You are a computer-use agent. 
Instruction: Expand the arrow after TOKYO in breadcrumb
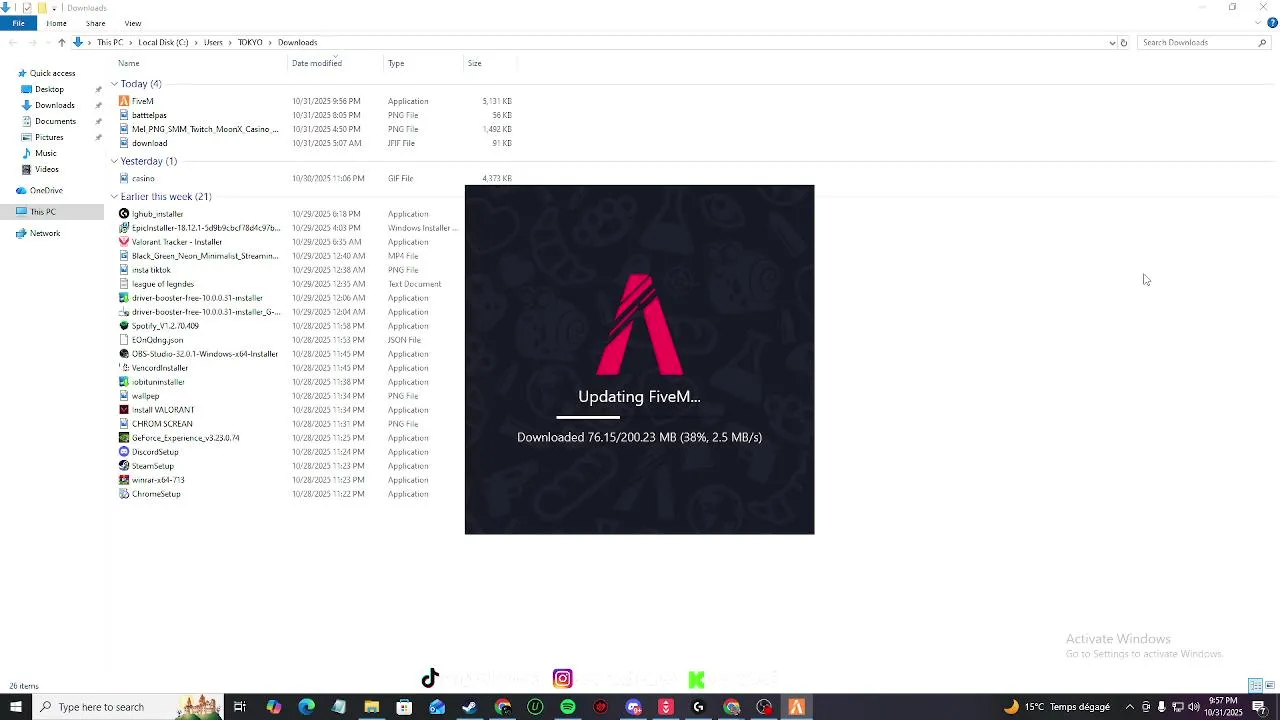[271, 43]
